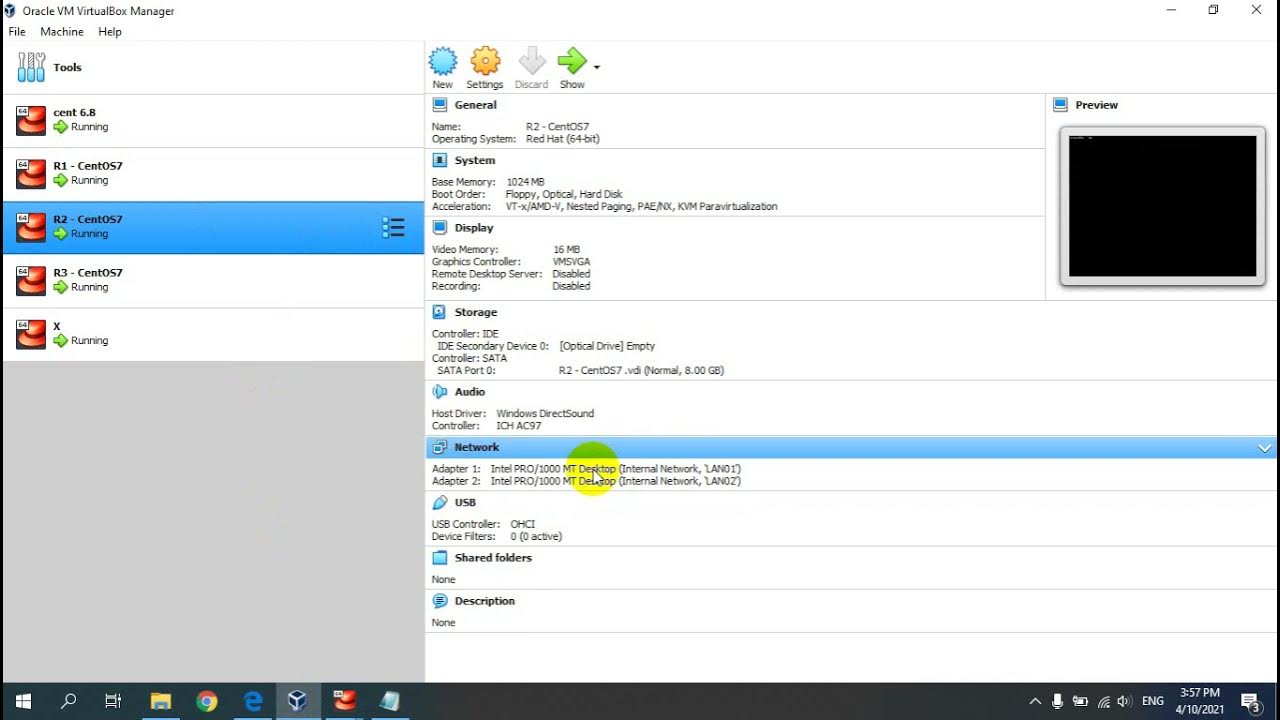Click the Network section adapter icon

(x=440, y=447)
